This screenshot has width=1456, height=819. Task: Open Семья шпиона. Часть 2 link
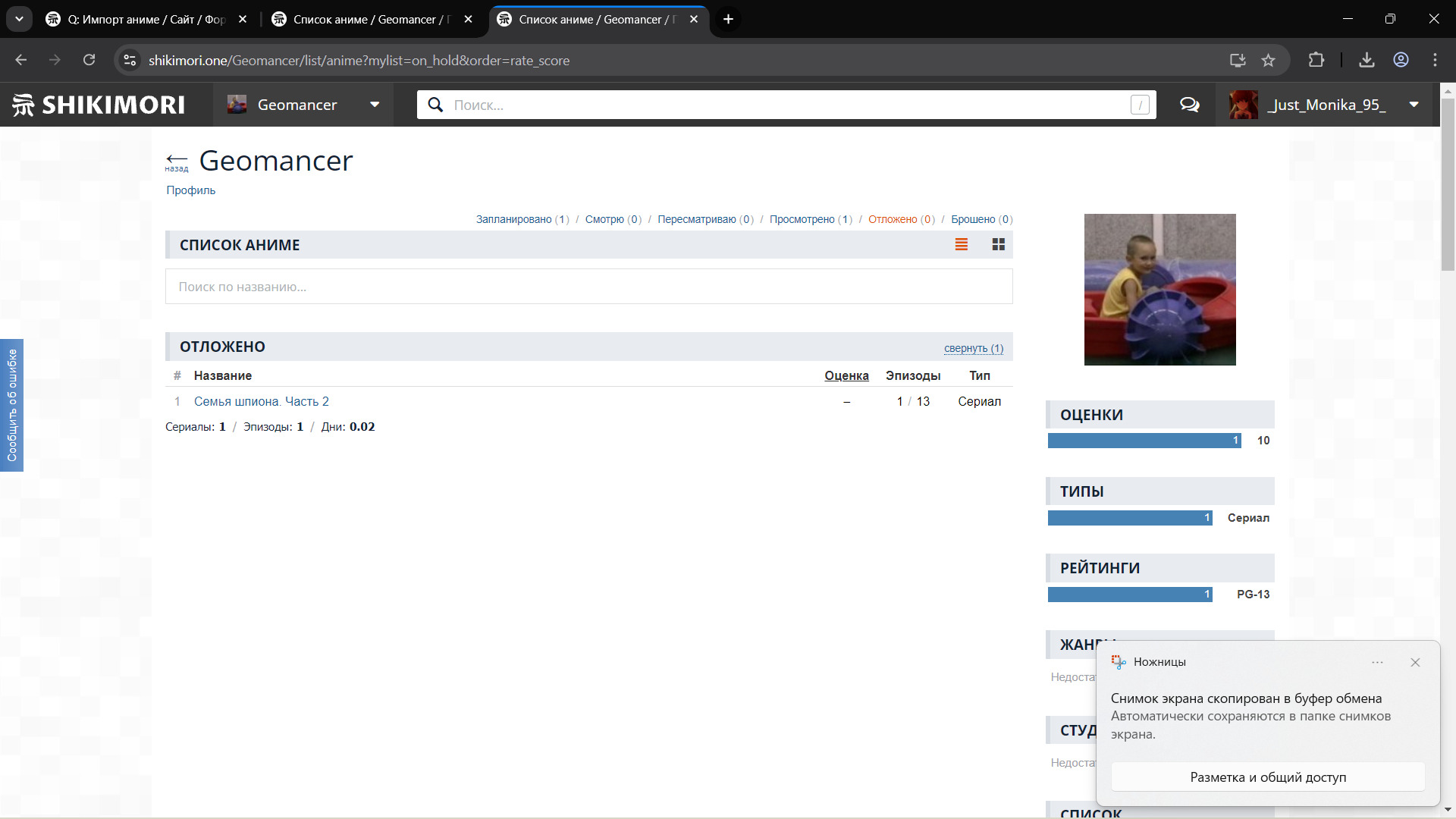261,401
